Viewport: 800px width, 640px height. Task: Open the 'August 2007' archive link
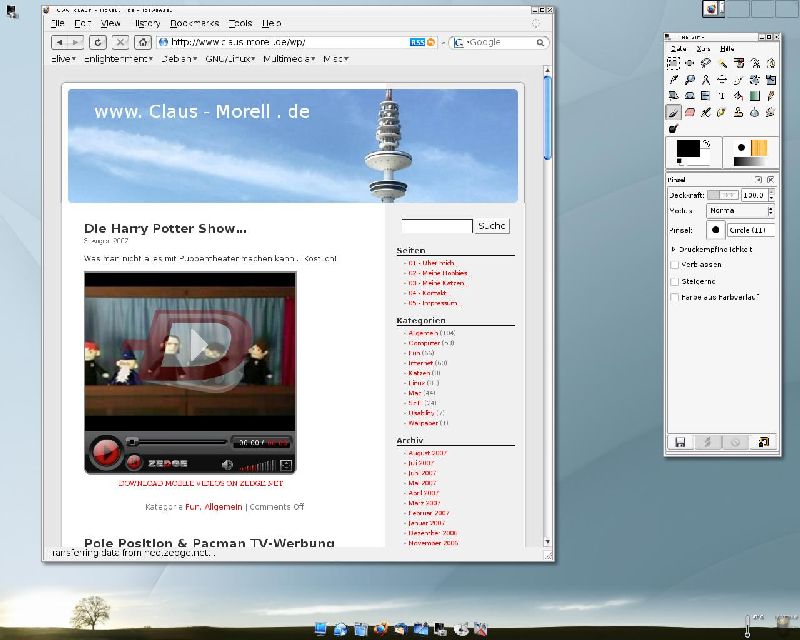tap(428, 453)
